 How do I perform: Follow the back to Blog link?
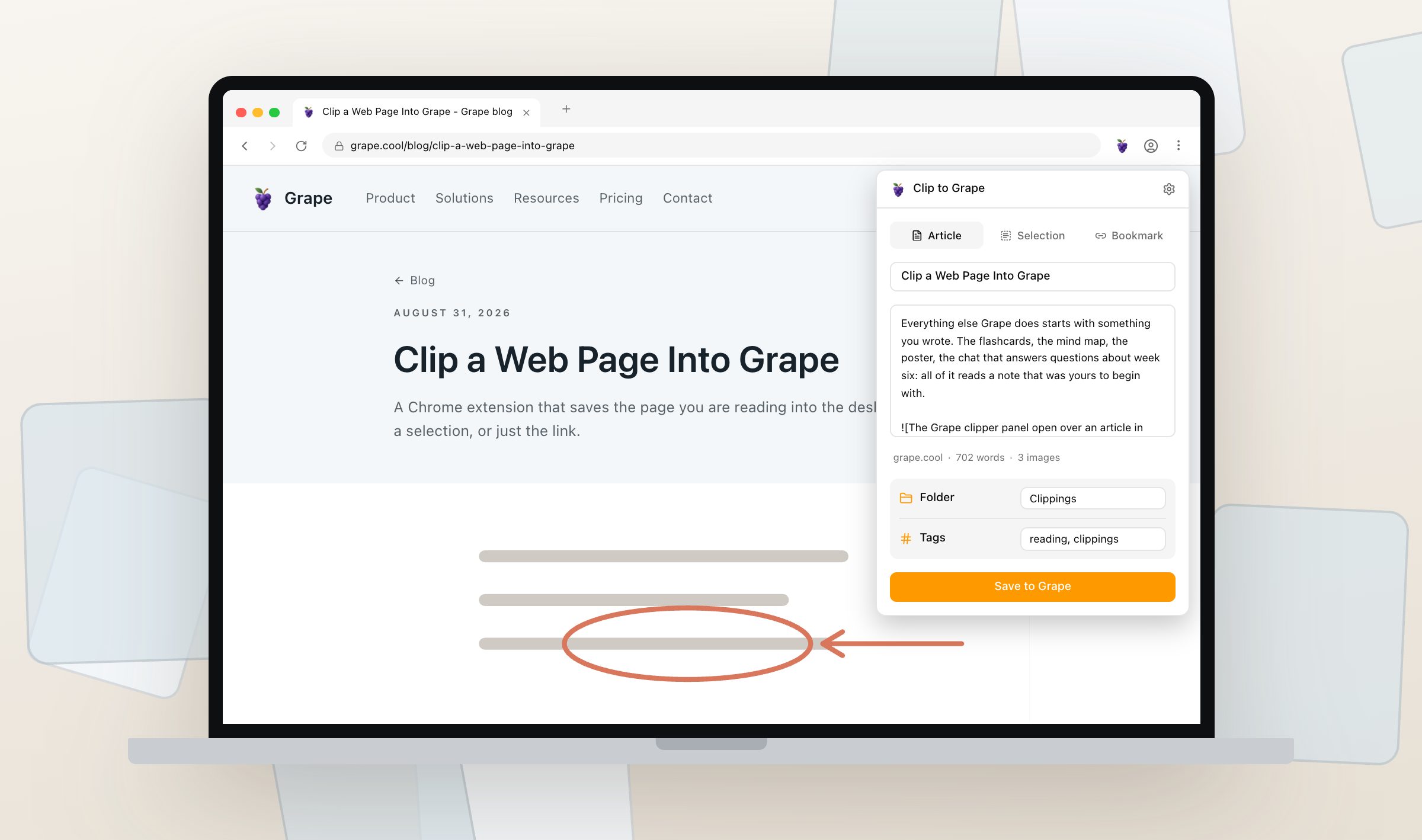click(x=414, y=280)
